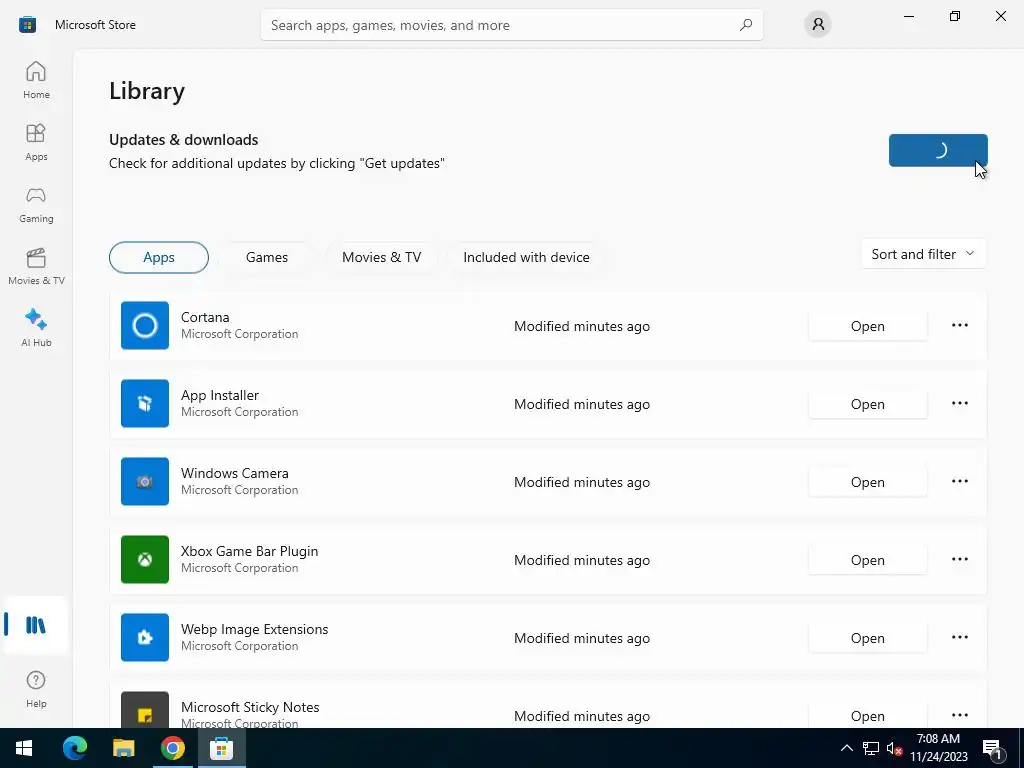The image size is (1024, 768).
Task: Switch to Included with device tab
Action: tap(526, 257)
